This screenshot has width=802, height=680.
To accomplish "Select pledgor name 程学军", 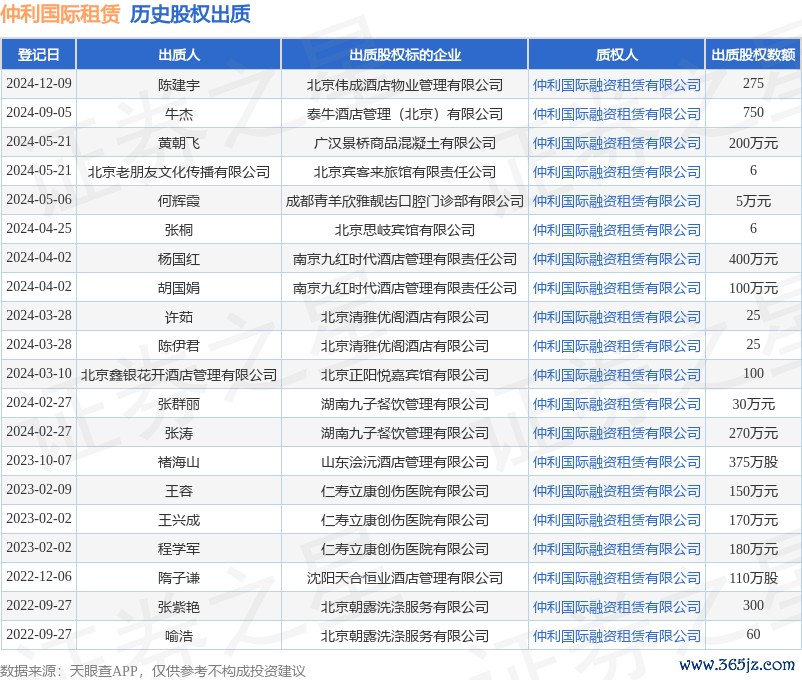I will point(179,549).
